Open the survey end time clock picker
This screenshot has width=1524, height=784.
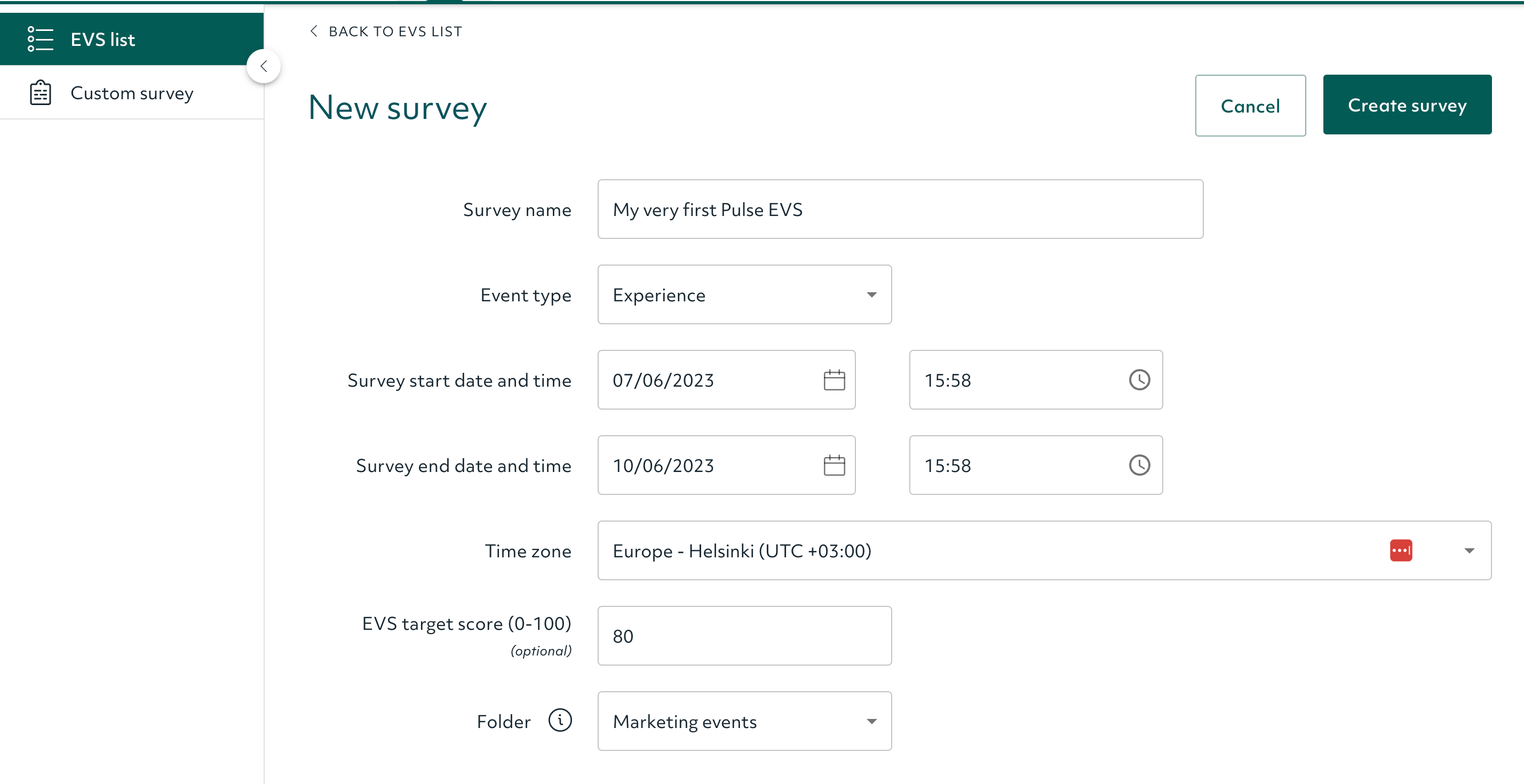1139,465
